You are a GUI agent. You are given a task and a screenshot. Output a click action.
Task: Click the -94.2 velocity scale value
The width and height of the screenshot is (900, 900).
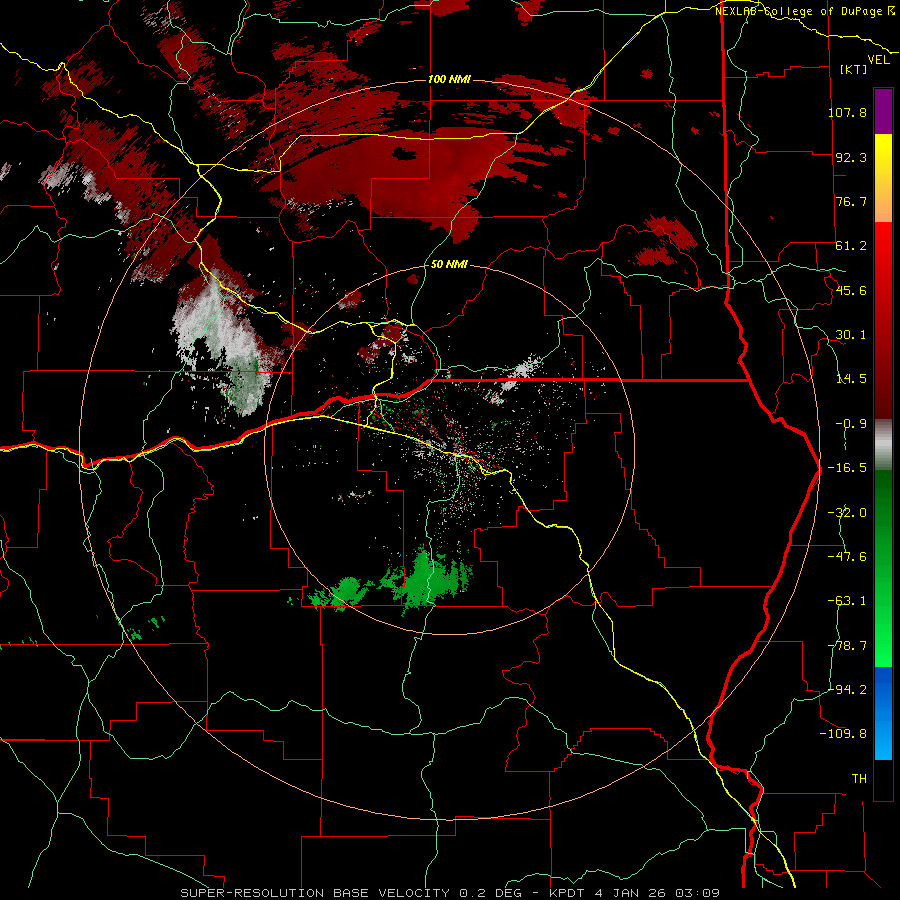coord(848,689)
